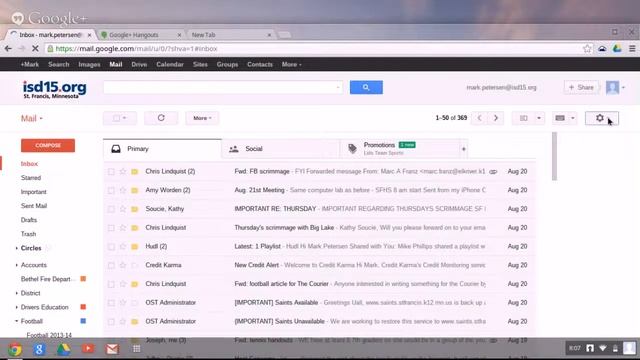Mark Soucie, Kathy email as important
This screenshot has height=360, width=640.
135,209
